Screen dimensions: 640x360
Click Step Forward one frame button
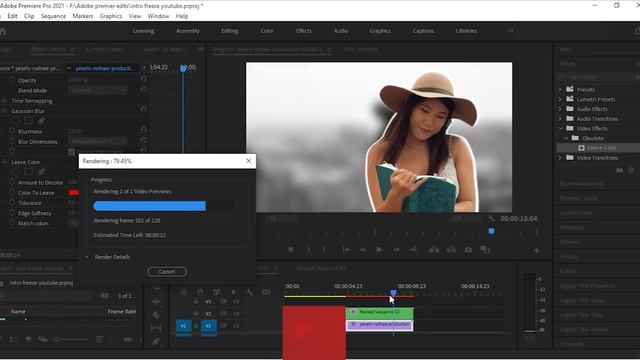tap(396, 249)
